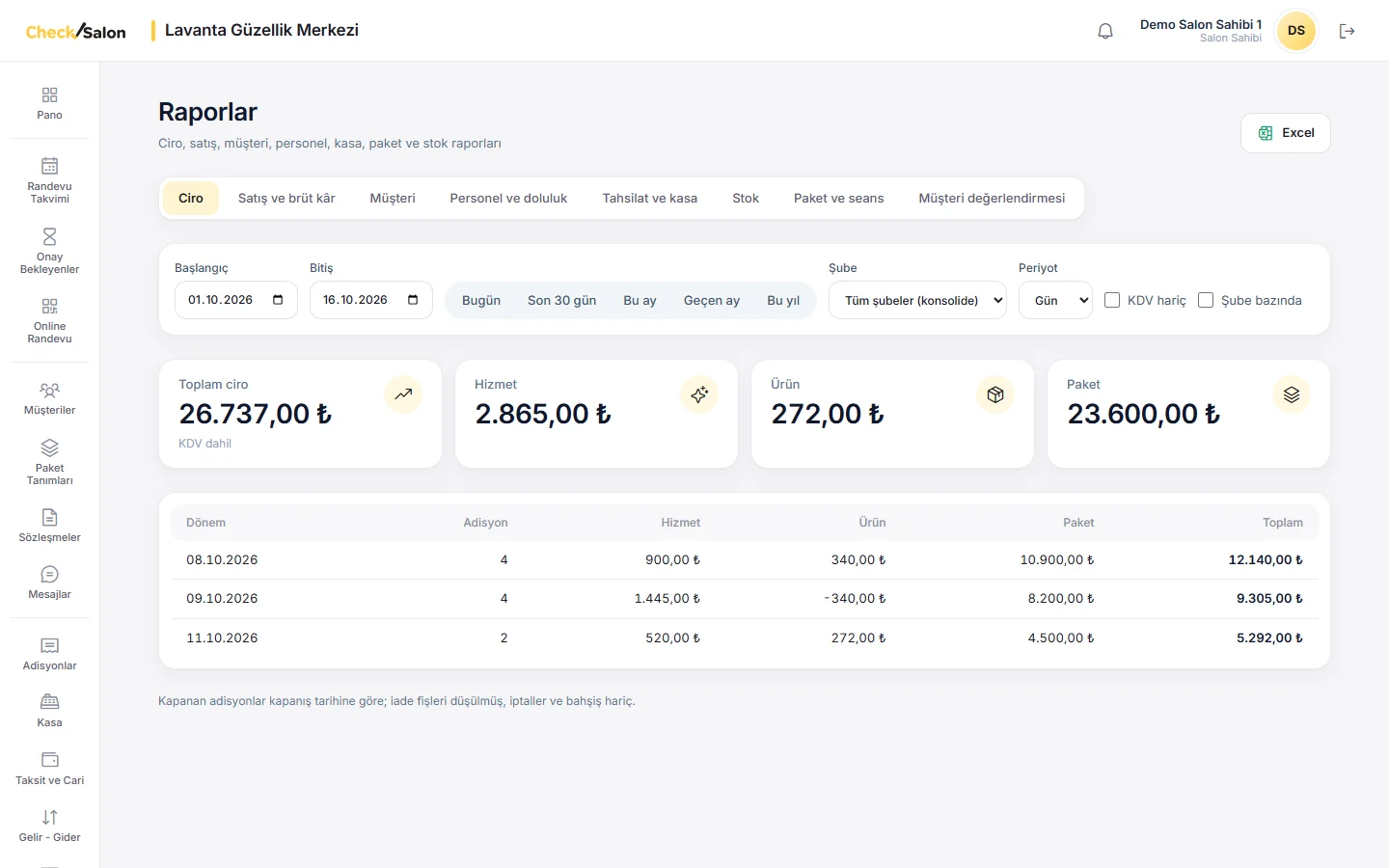Open Kasa cash register page

click(x=49, y=711)
